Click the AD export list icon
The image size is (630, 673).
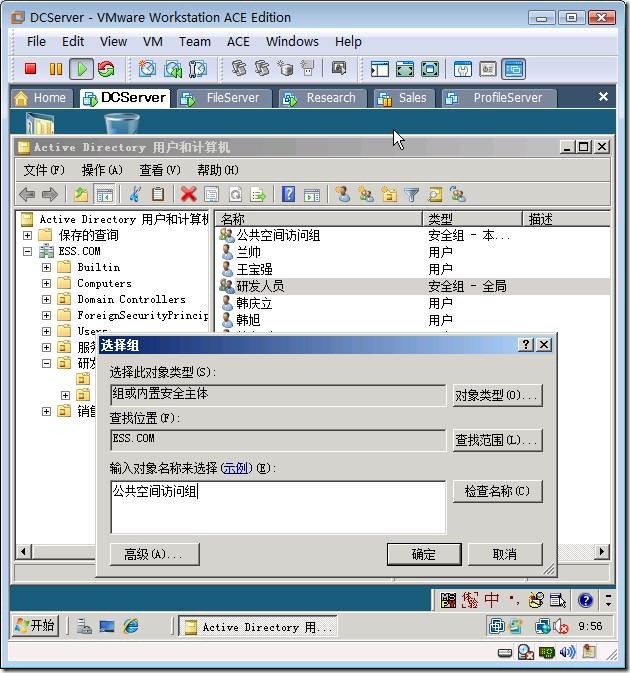(x=258, y=194)
